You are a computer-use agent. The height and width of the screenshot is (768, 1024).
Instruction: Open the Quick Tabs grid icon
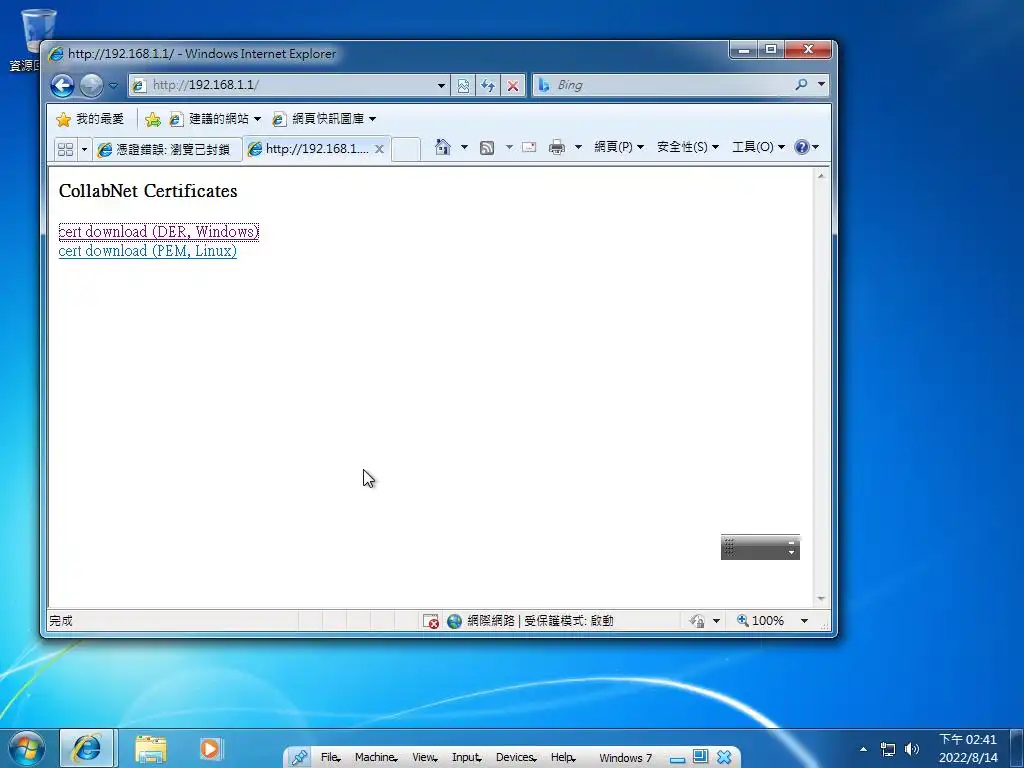point(65,150)
